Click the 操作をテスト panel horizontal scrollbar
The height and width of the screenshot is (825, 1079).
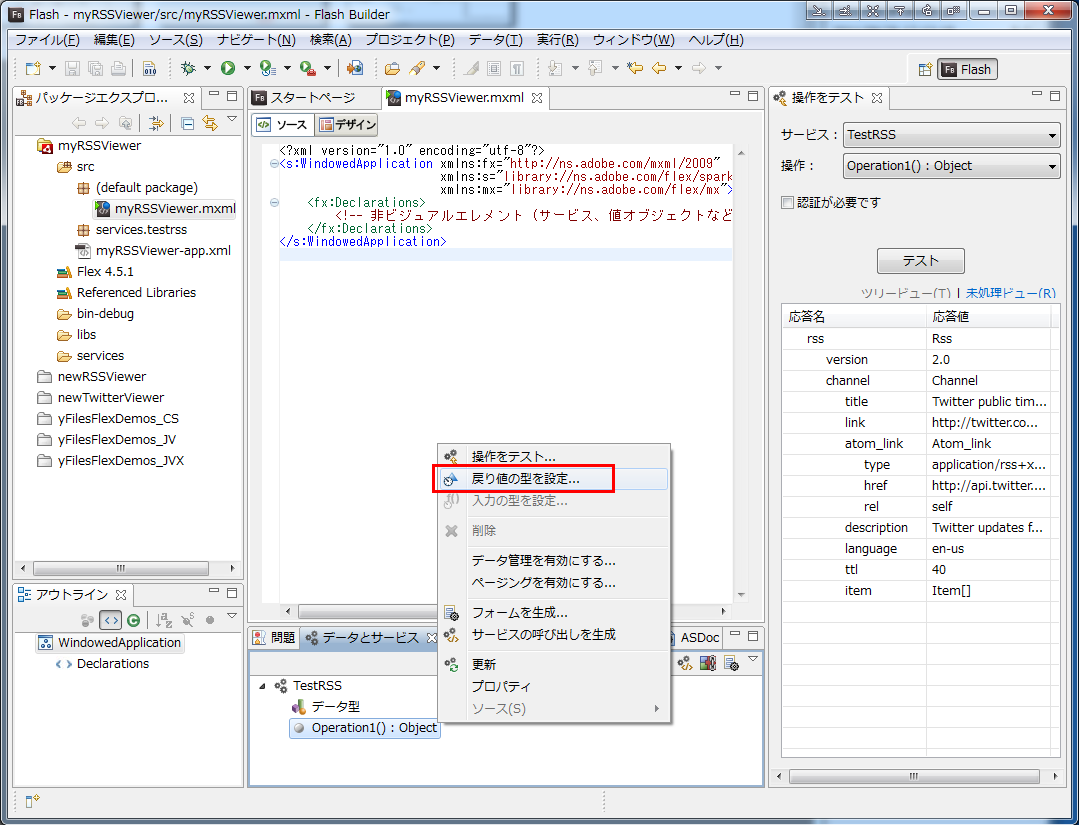914,776
